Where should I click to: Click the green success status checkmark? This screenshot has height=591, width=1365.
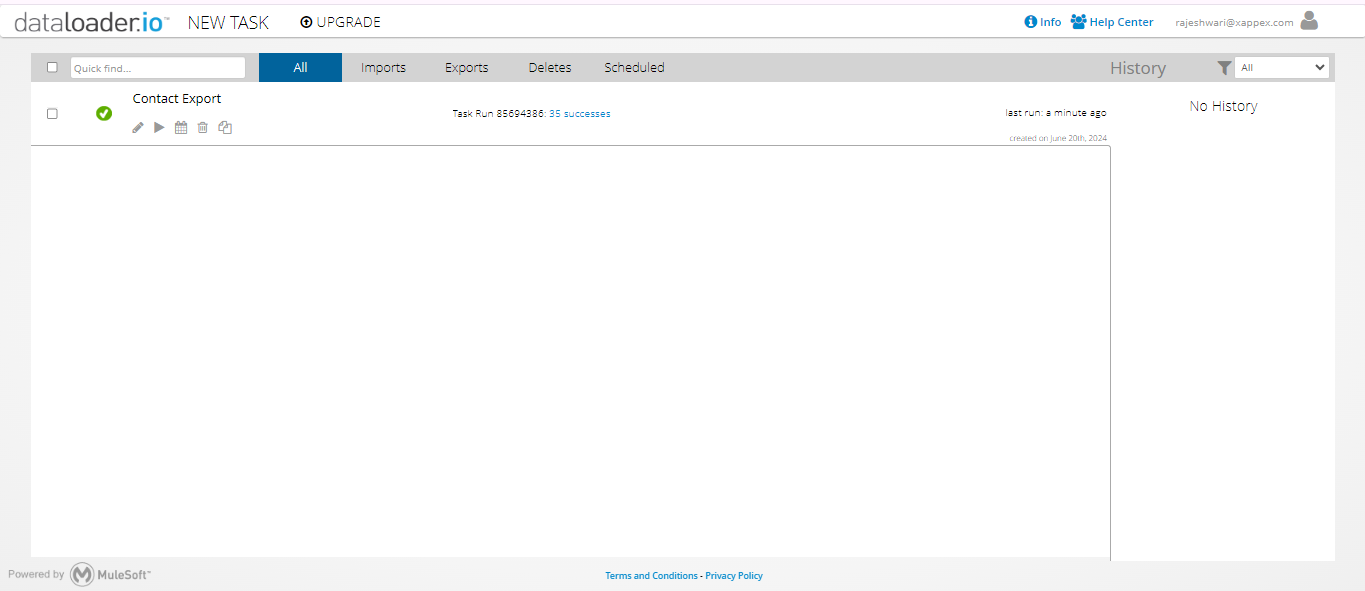104,113
